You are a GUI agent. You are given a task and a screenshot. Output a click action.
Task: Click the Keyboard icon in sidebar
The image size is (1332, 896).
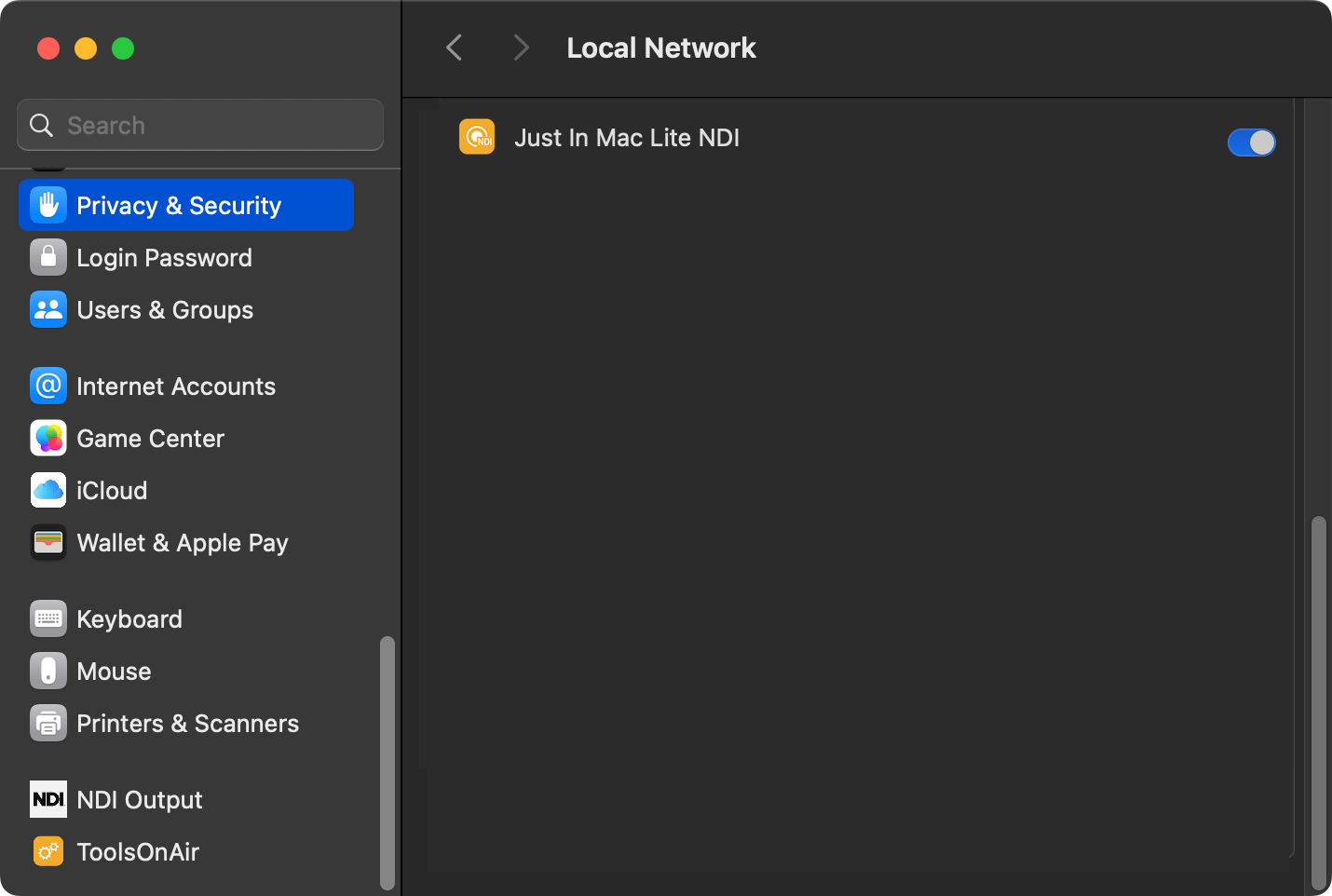(x=48, y=618)
